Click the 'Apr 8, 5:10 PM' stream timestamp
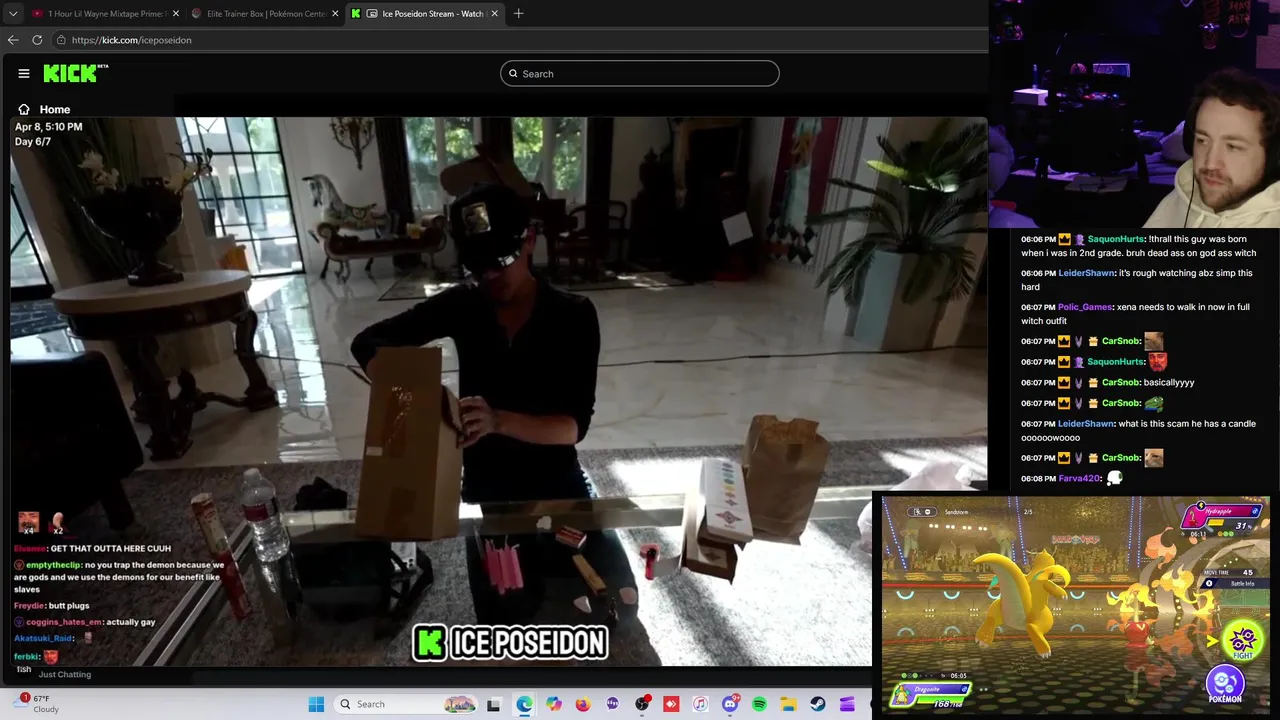1280x720 pixels. 48,127
